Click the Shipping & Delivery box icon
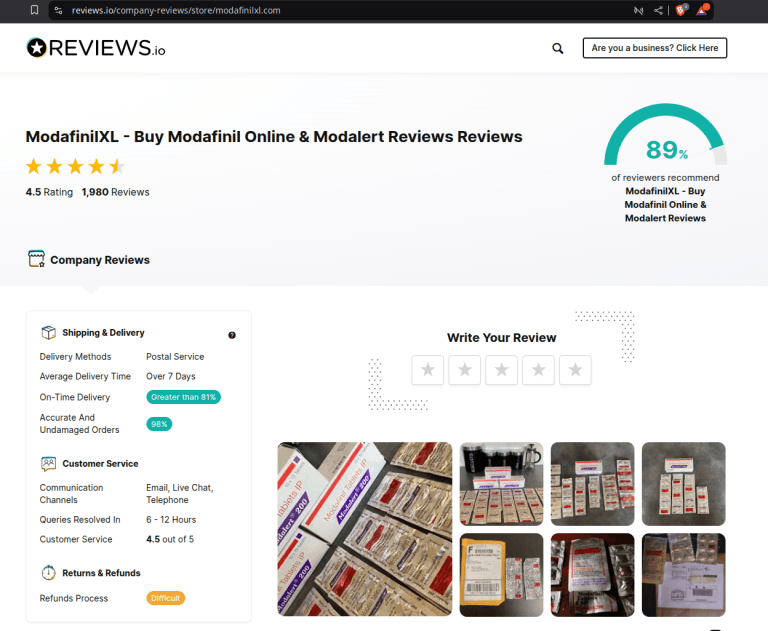Viewport: 768px width, 631px height. point(48,333)
